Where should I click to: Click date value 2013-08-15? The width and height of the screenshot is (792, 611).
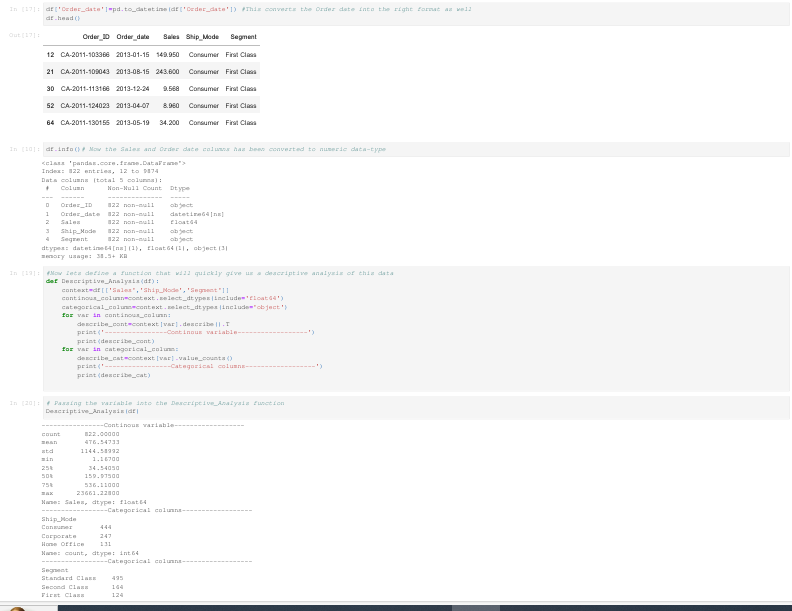[133, 72]
